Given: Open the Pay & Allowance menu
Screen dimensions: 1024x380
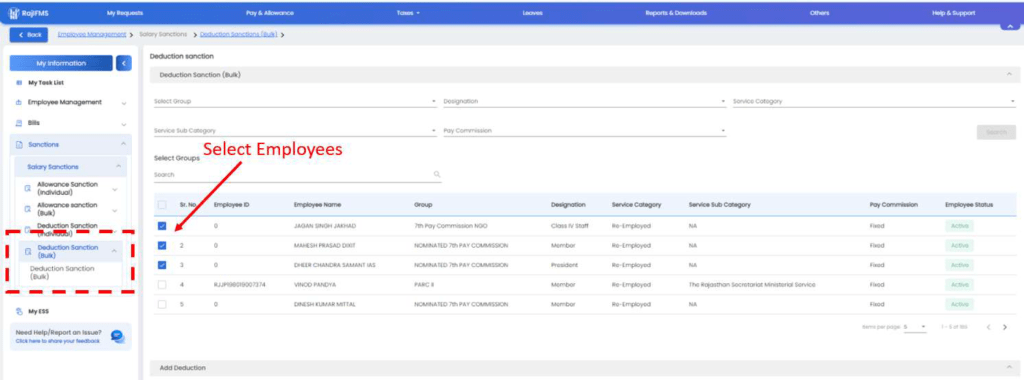Looking at the screenshot, I should coord(270,13).
